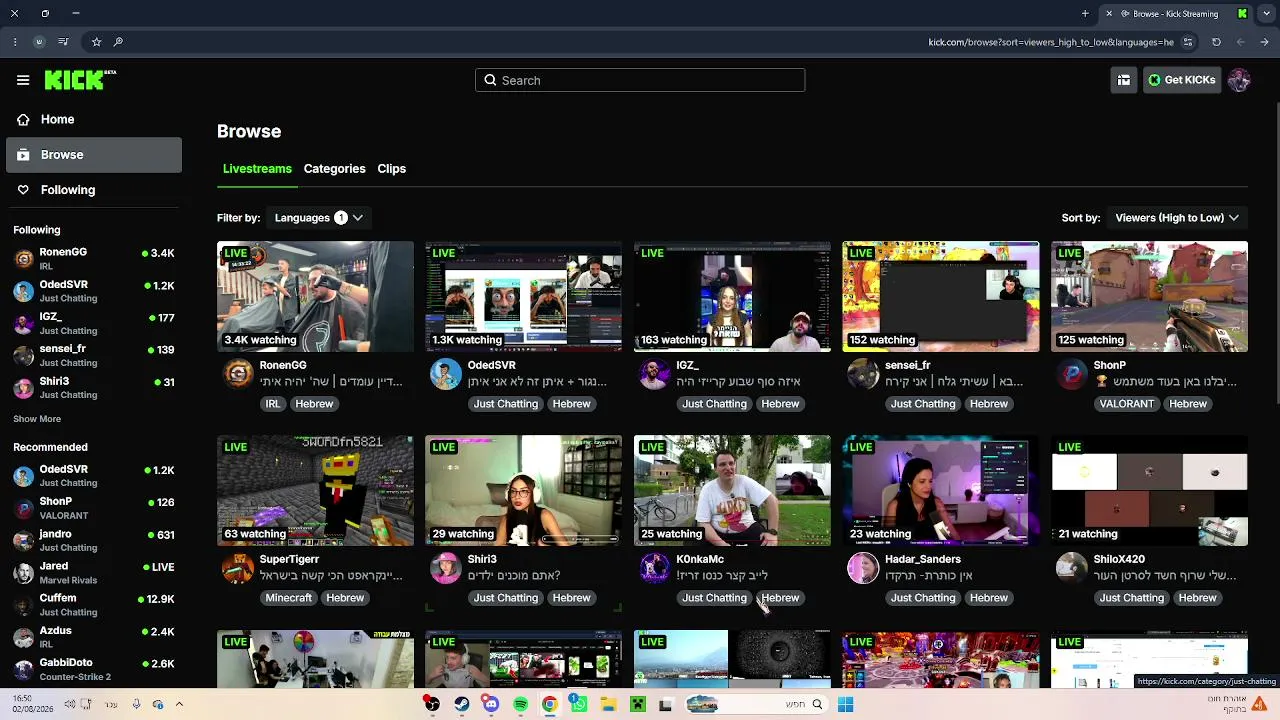Viewport: 1280px width, 720px height.
Task: Click ShiloX420 avatar in the stream grid
Action: coord(1072,568)
